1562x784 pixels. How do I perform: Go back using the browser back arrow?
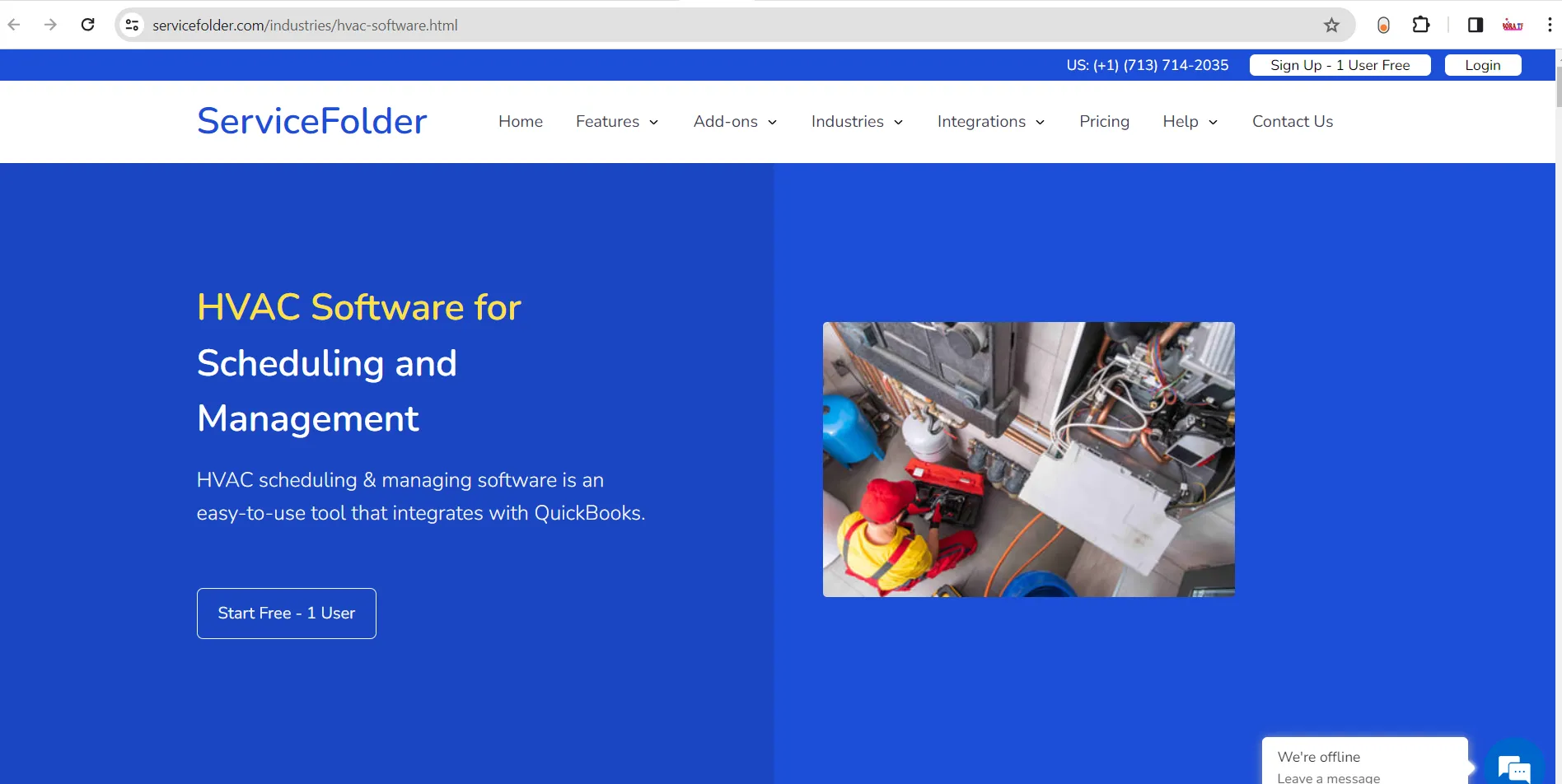click(x=14, y=25)
